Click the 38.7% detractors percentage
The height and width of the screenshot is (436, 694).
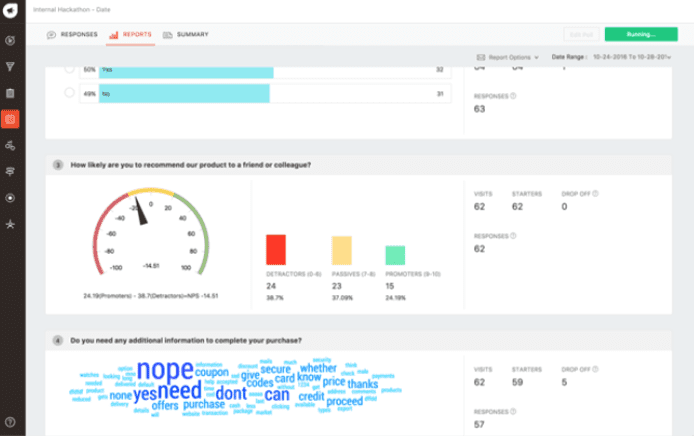(x=274, y=298)
